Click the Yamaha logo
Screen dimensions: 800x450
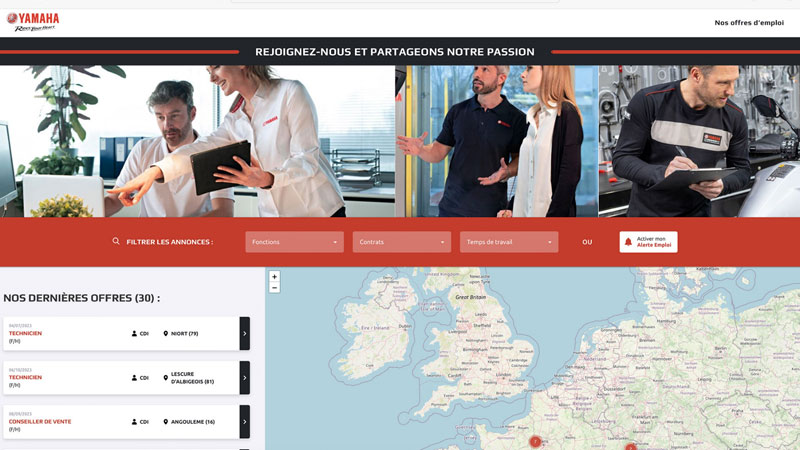coord(33,21)
